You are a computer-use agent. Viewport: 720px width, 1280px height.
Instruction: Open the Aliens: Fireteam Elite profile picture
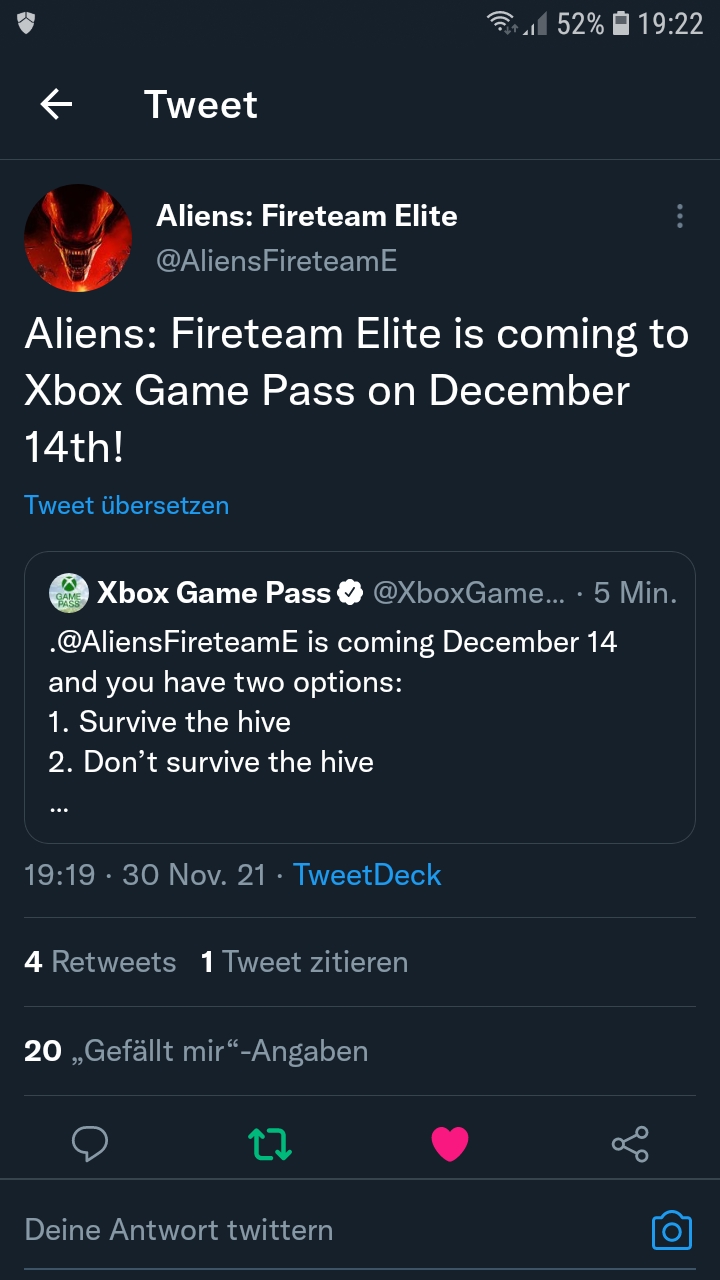(78, 238)
